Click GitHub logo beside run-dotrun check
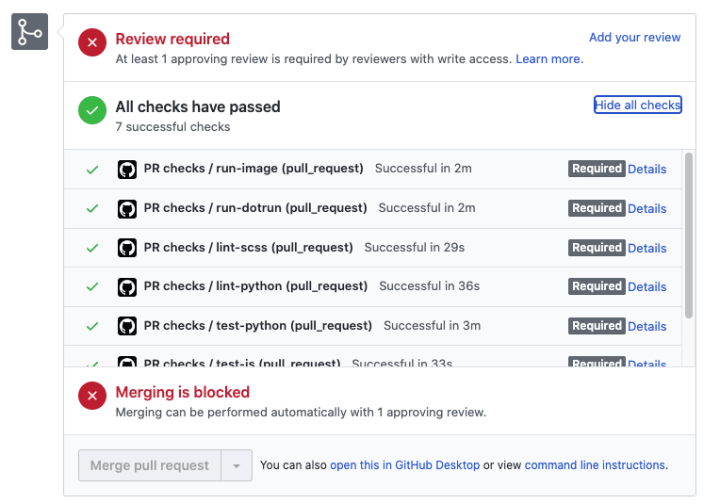This screenshot has height=504, width=720. pos(127,208)
